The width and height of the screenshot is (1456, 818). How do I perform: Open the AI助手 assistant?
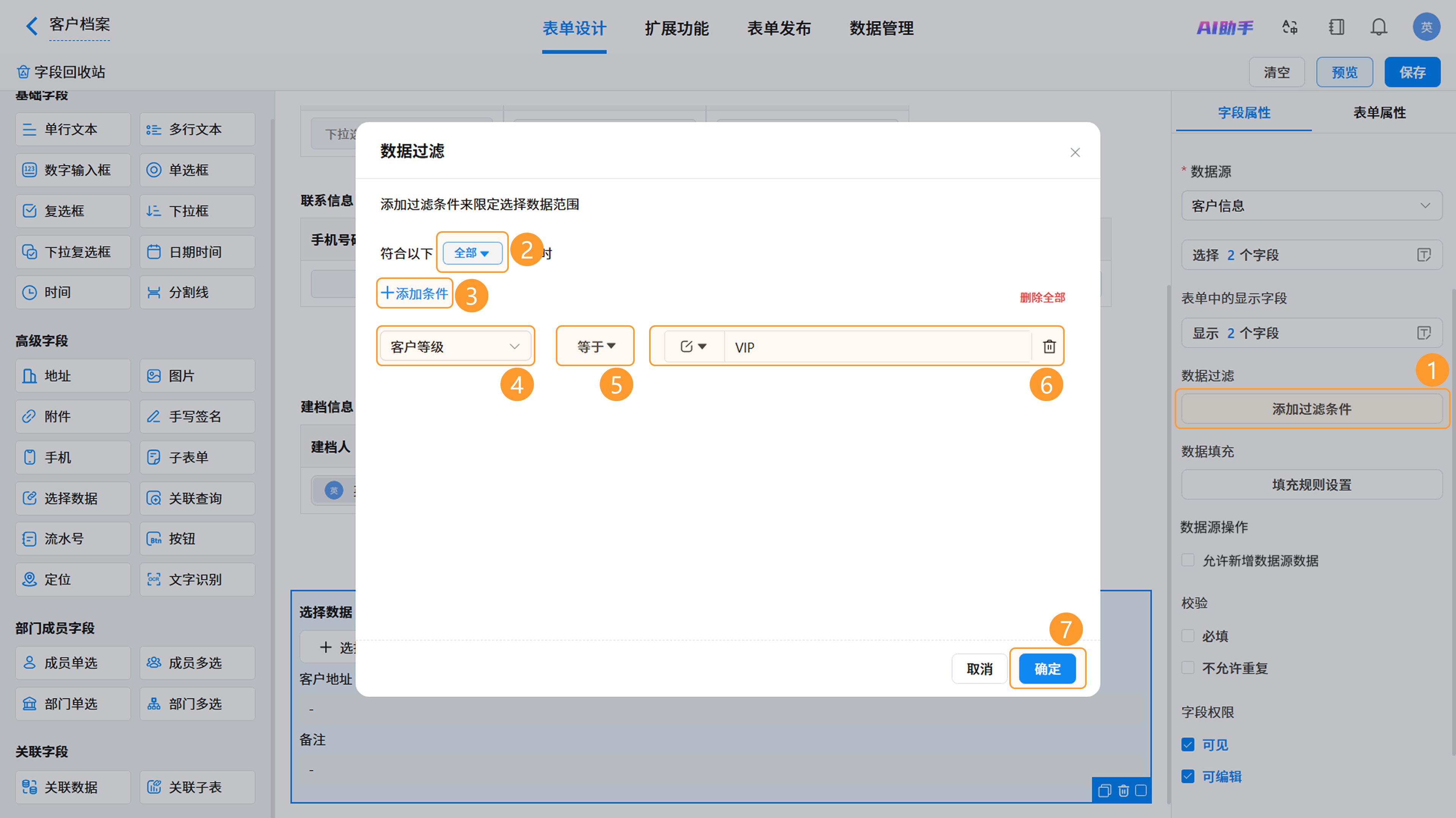[x=1225, y=27]
